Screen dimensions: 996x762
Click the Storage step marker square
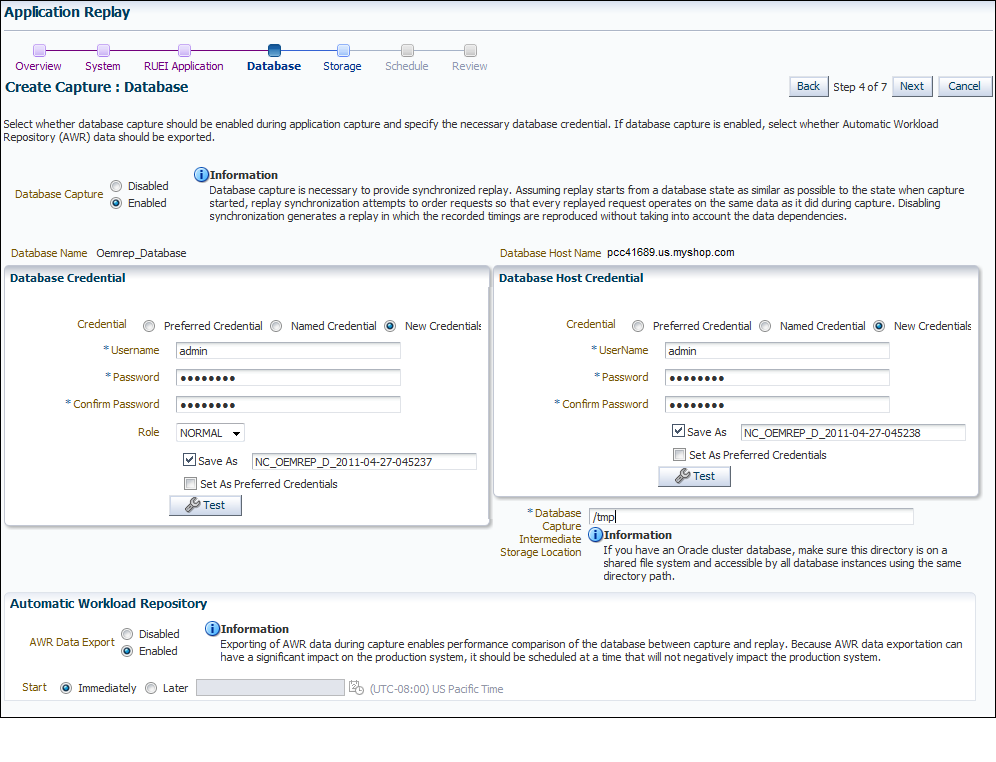[x=343, y=50]
